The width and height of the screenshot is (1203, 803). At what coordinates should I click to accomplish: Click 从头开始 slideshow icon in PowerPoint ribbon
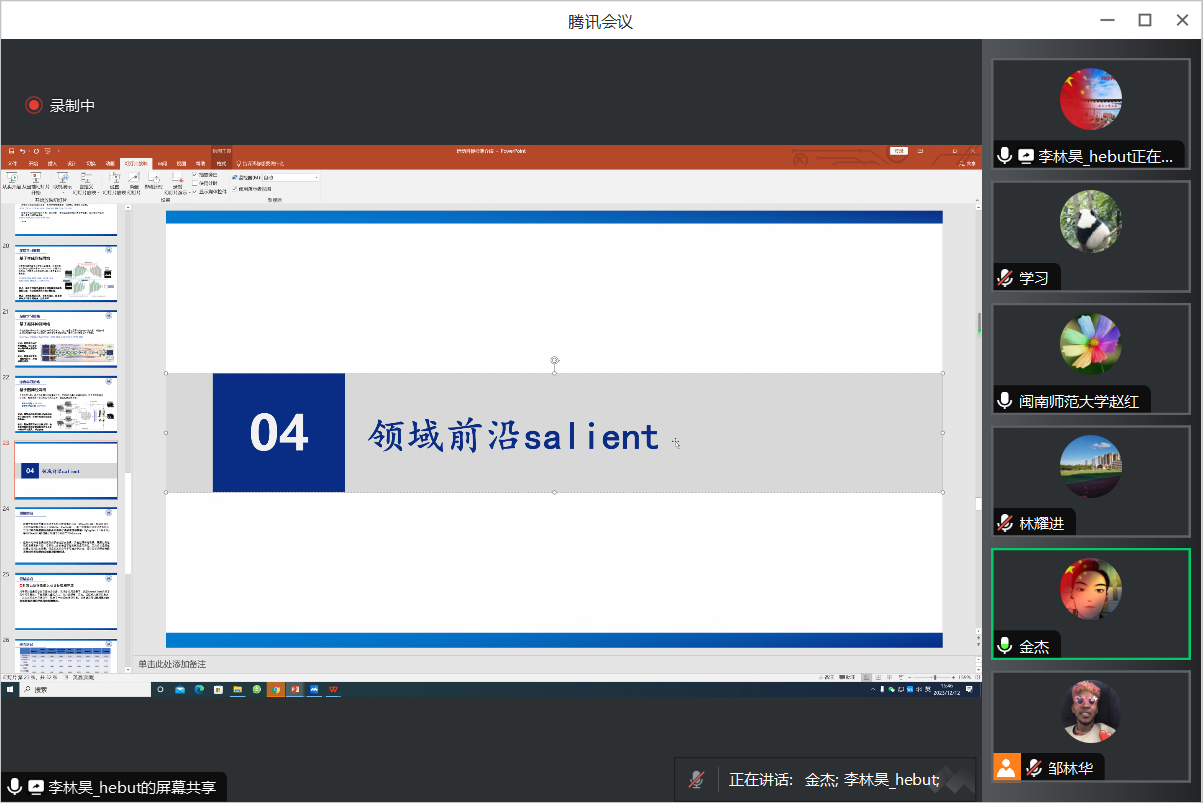pos(13,179)
